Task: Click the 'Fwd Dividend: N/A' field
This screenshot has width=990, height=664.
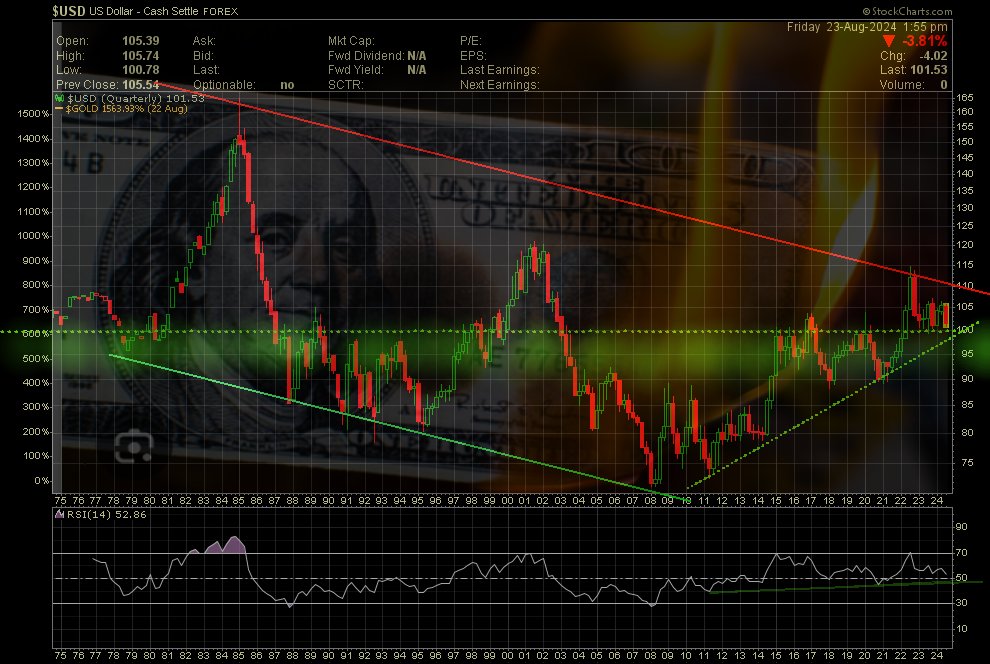Action: tap(377, 56)
